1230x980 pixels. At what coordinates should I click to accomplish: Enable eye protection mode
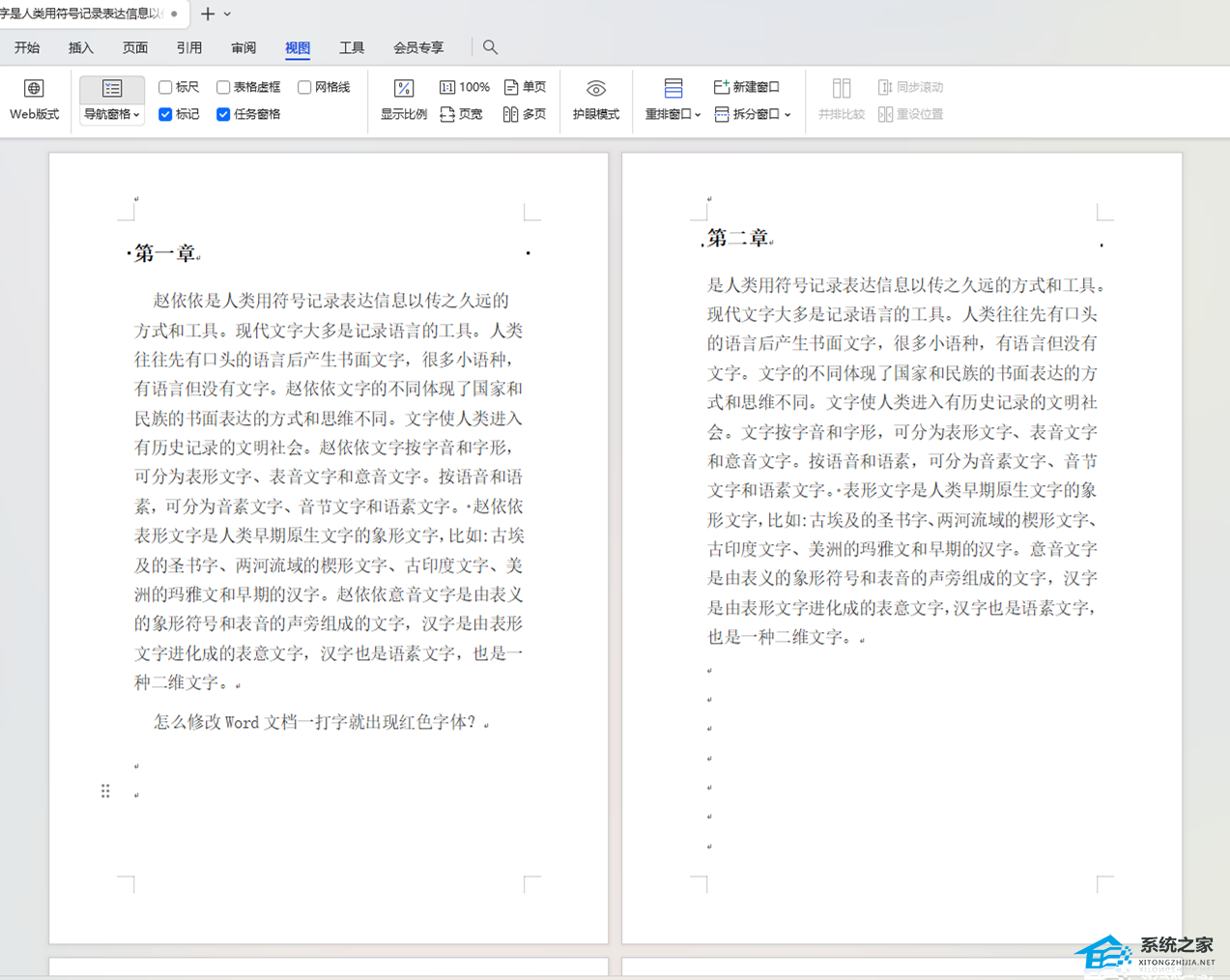pos(596,100)
